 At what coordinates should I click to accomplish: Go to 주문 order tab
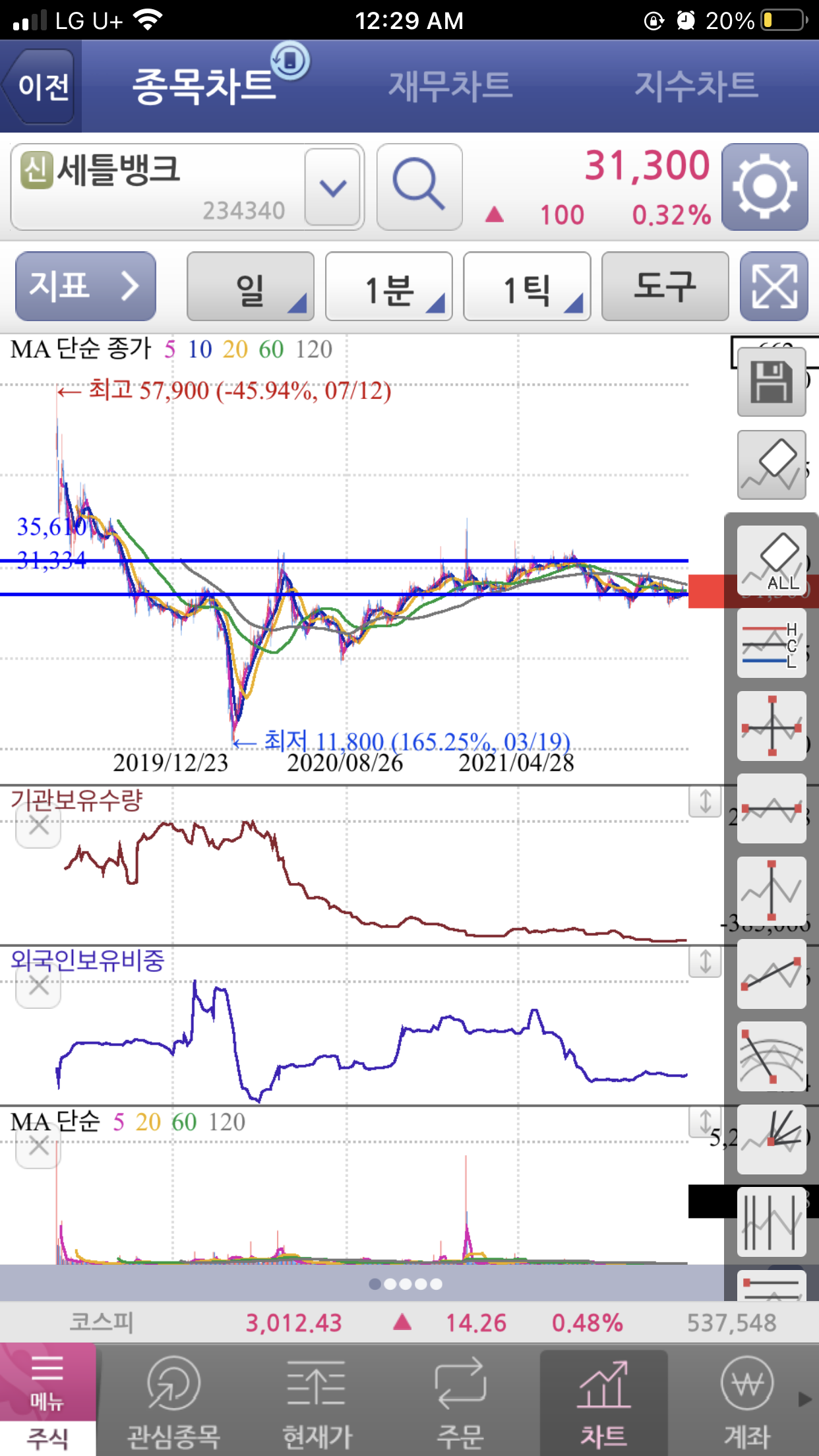[x=460, y=1401]
